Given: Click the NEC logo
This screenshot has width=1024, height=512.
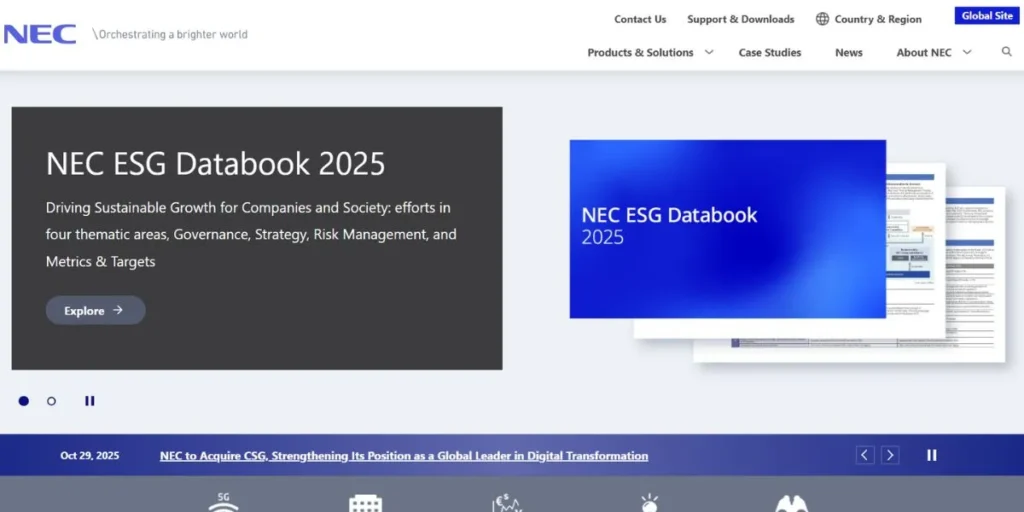Looking at the screenshot, I should pyautogui.click(x=40, y=34).
